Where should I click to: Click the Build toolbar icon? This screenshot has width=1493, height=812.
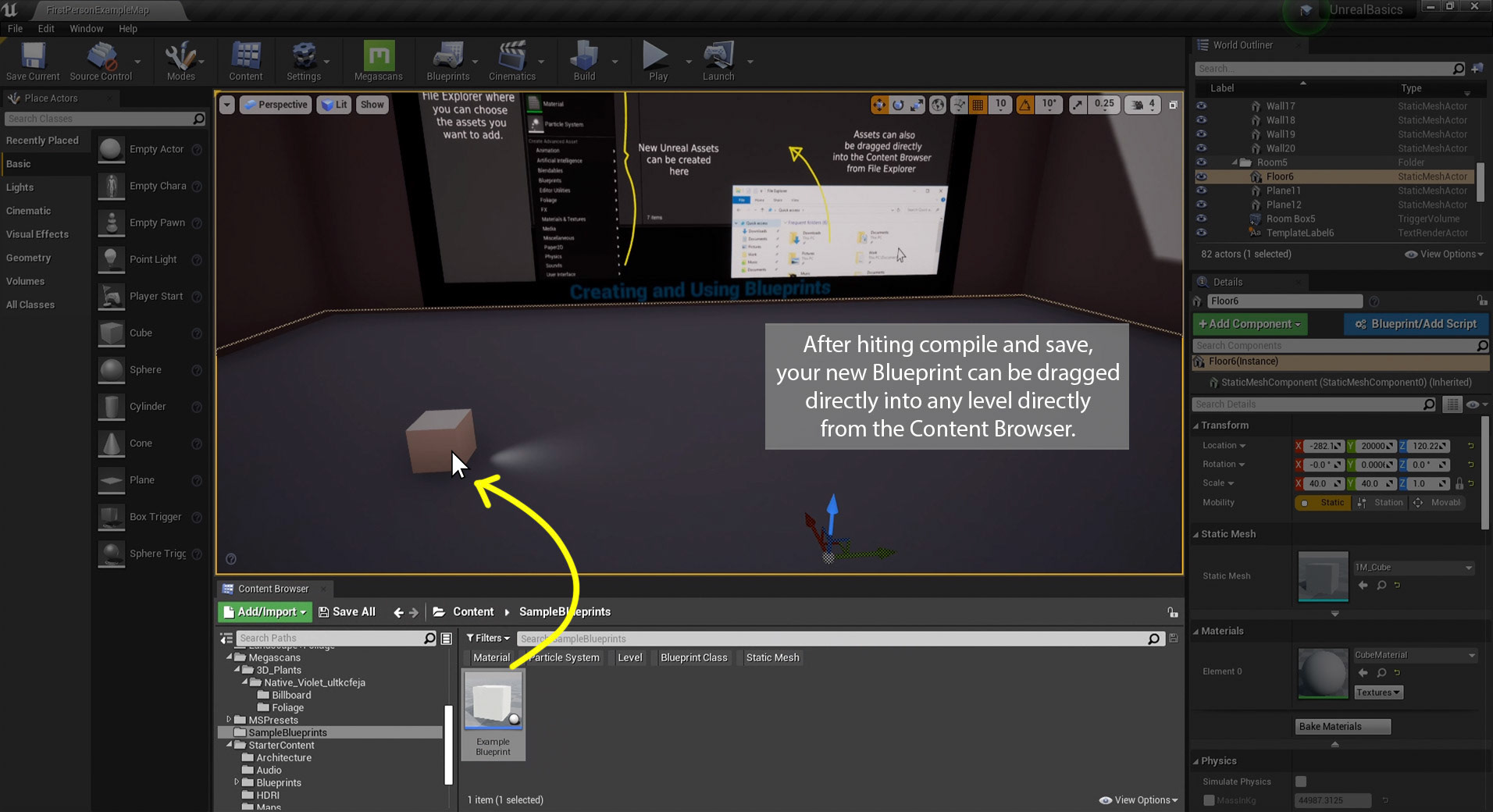(584, 61)
